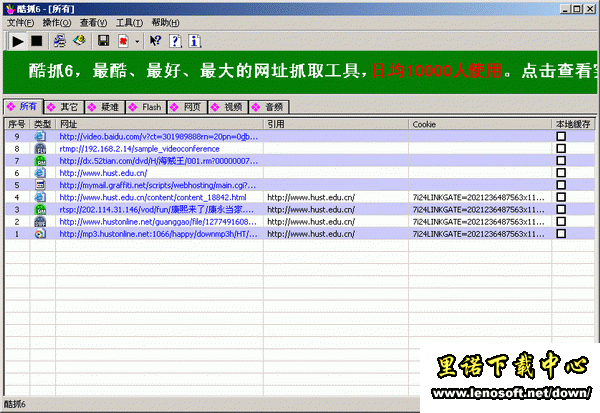Save the list with the floppy disk icon
Image resolution: width=600 pixels, height=413 pixels.
pyautogui.click(x=103, y=41)
